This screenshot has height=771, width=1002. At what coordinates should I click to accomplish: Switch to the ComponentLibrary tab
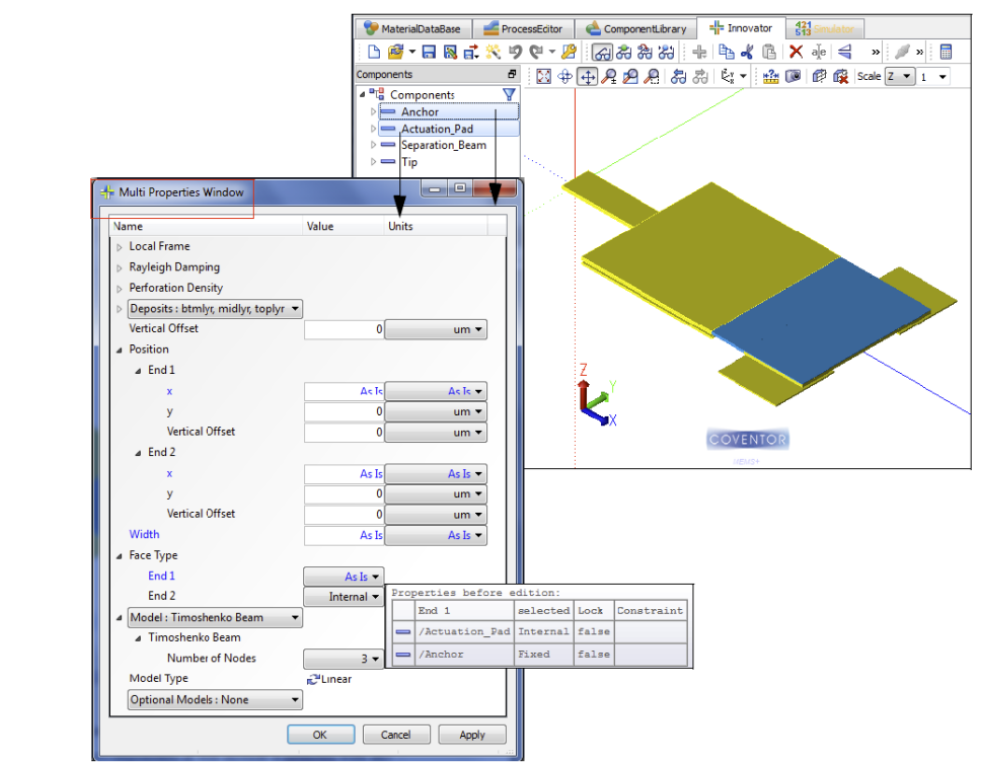pos(636,29)
